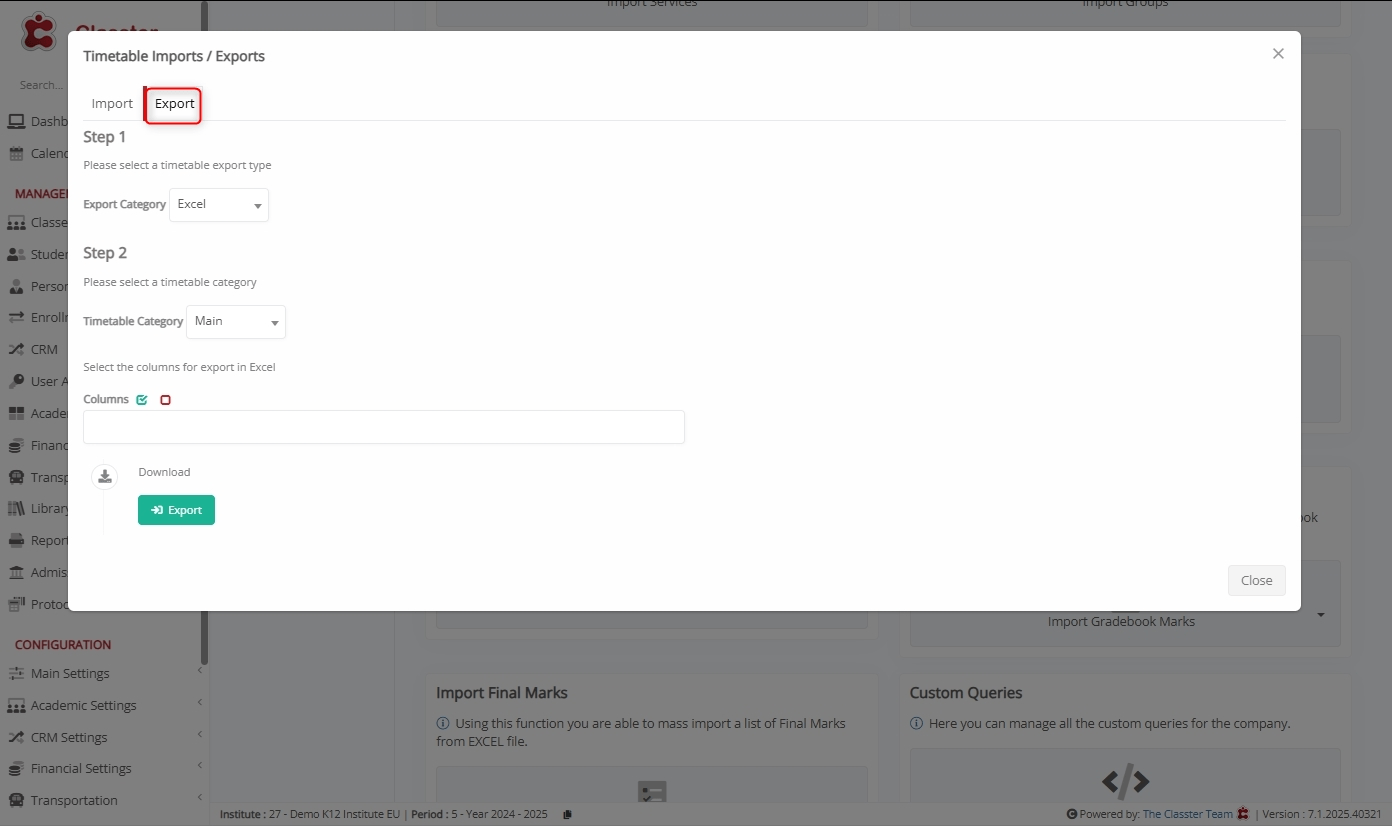Click the Custom Queries code icon

tap(1125, 780)
